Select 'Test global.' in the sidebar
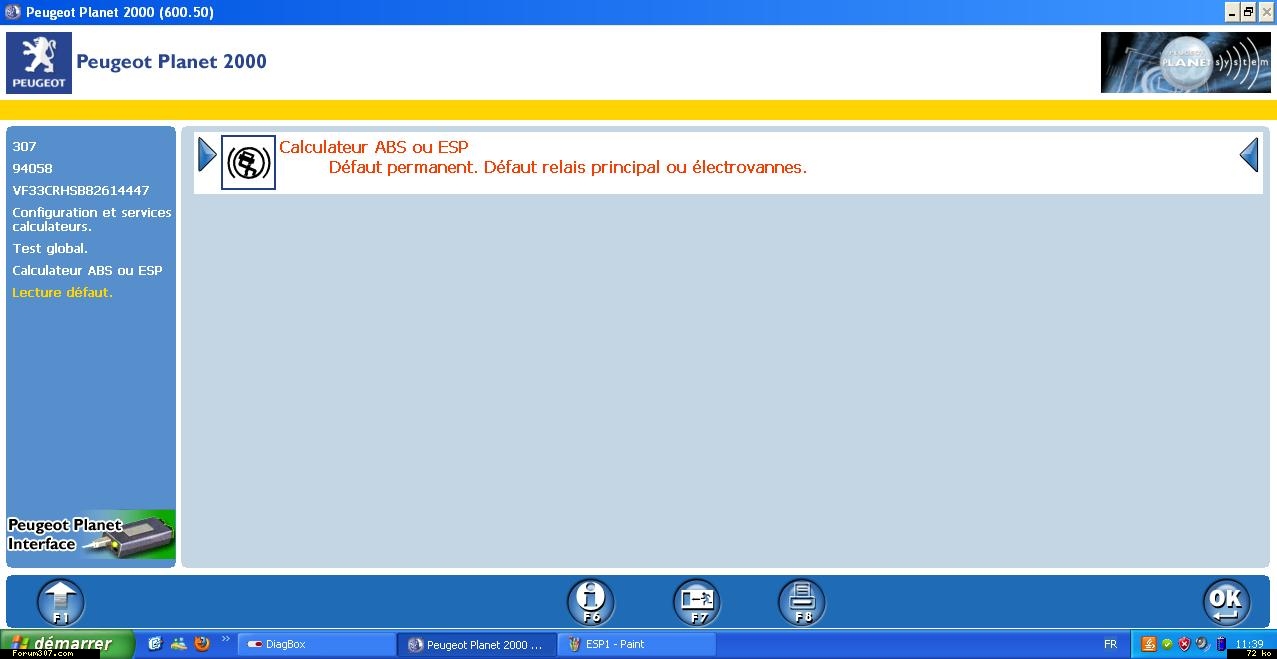The image size is (1277, 659). (50, 249)
